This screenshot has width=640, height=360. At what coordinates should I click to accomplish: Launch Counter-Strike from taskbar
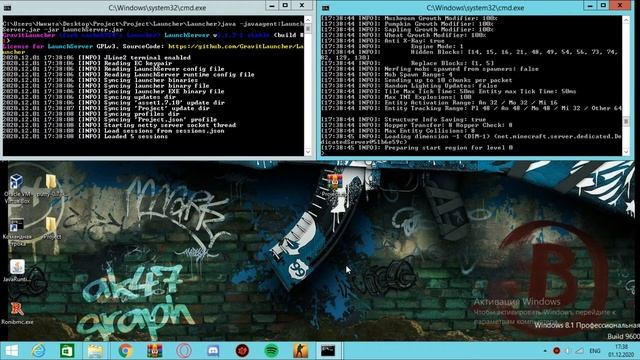click(x=300, y=351)
